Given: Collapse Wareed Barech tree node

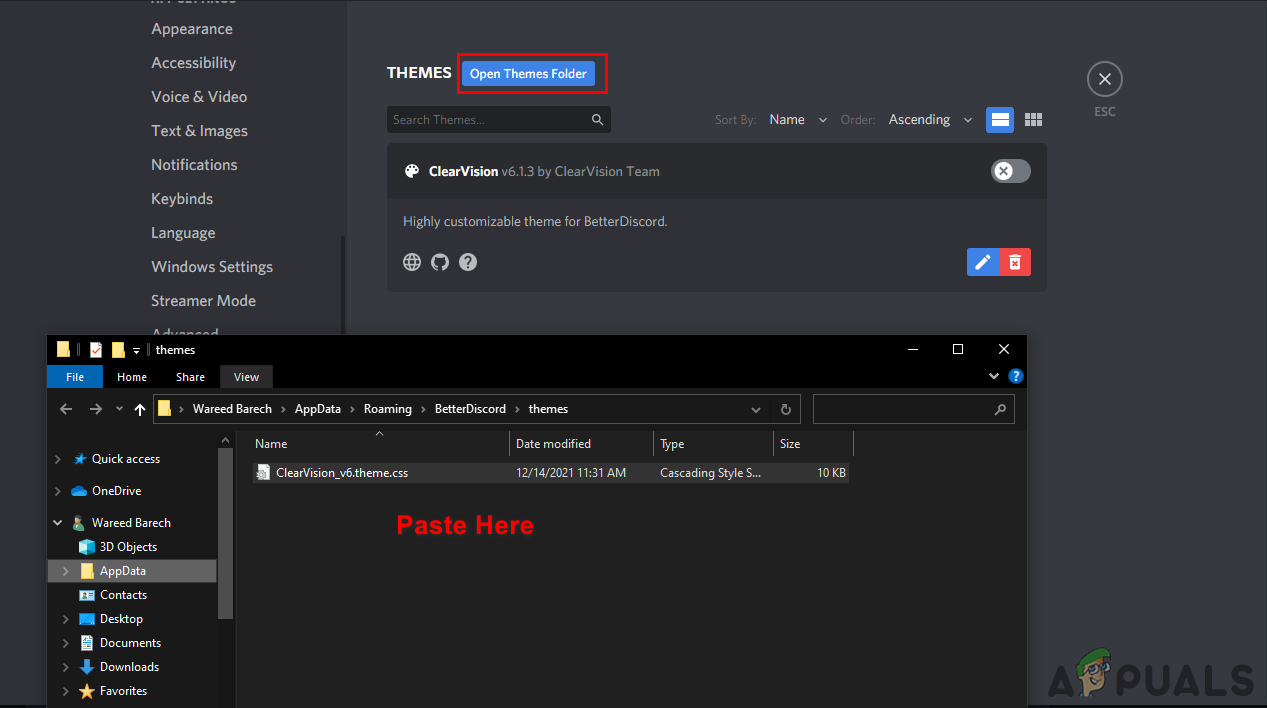Looking at the screenshot, I should (x=57, y=523).
